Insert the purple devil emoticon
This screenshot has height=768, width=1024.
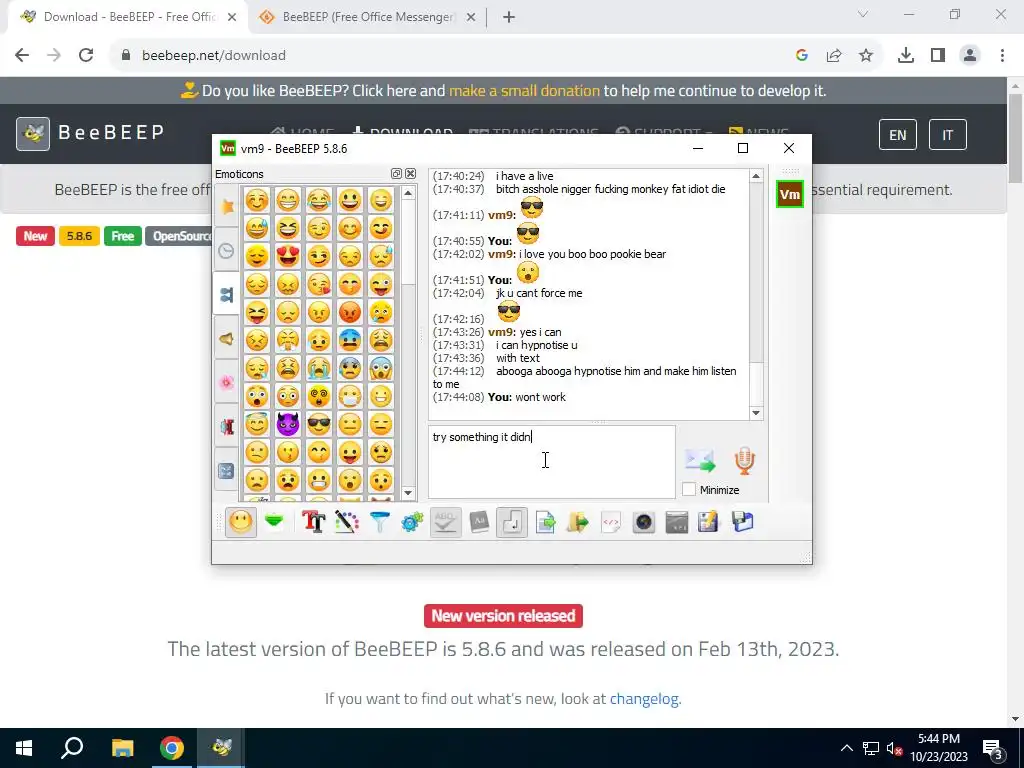(x=288, y=424)
